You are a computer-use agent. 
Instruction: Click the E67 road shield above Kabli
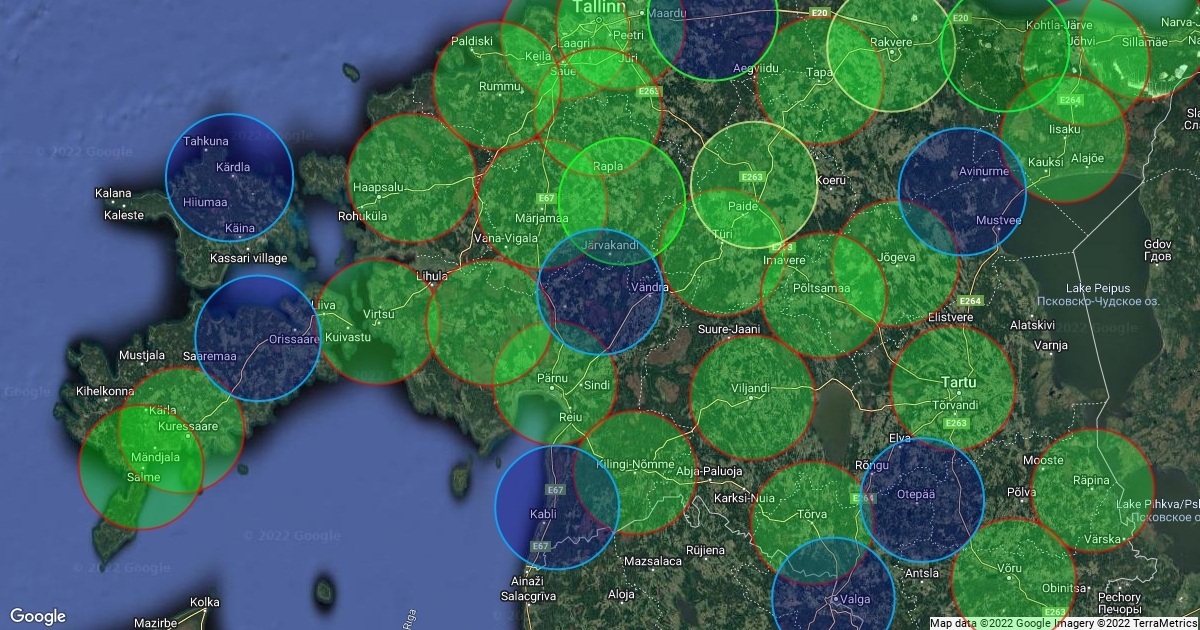pyautogui.click(x=556, y=490)
